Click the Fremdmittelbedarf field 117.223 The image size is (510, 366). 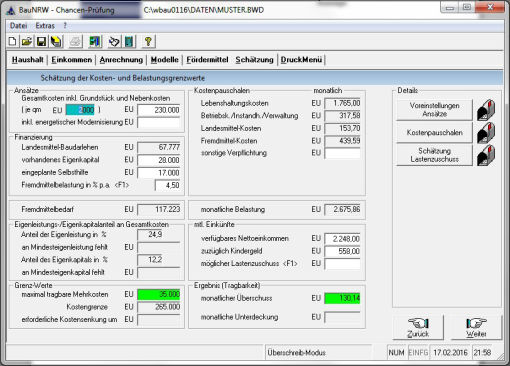pos(159,209)
